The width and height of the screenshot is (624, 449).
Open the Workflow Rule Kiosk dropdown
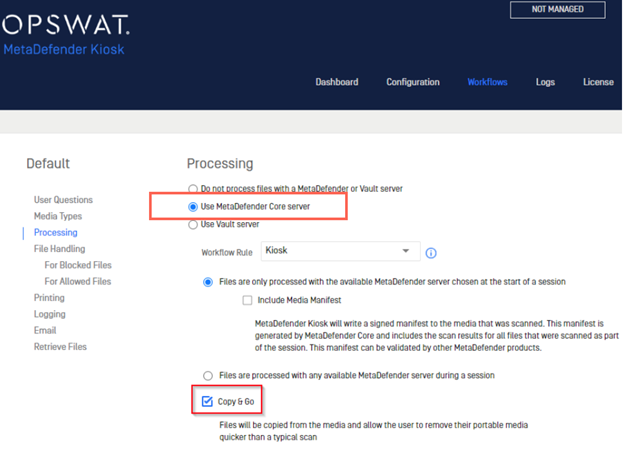[x=341, y=251]
